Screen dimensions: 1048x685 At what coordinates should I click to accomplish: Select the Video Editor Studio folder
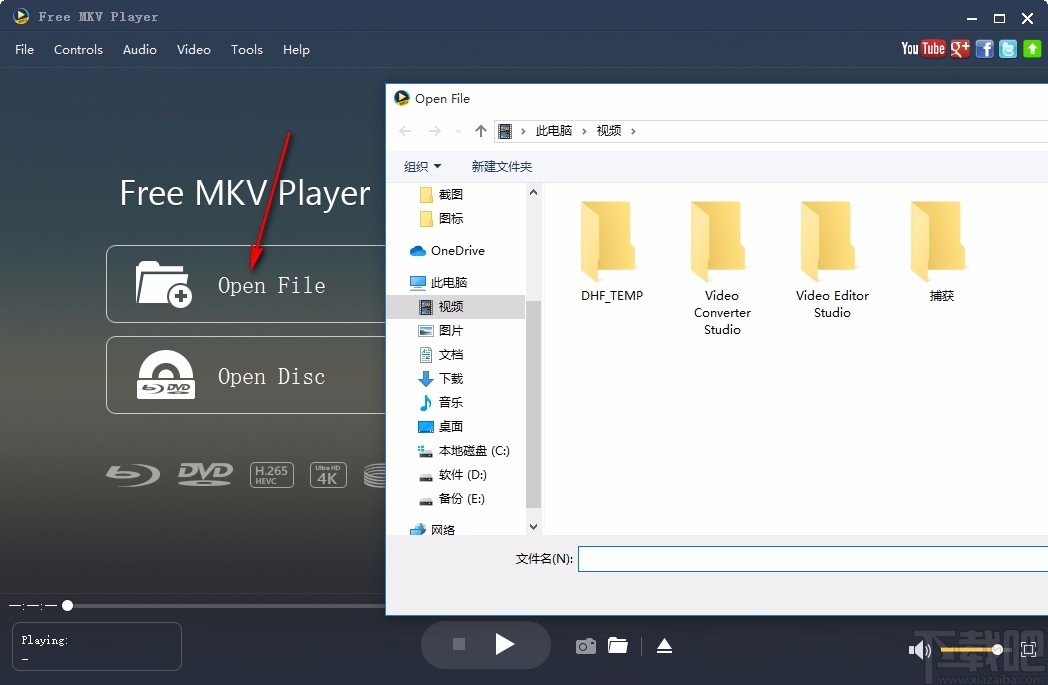tap(832, 261)
